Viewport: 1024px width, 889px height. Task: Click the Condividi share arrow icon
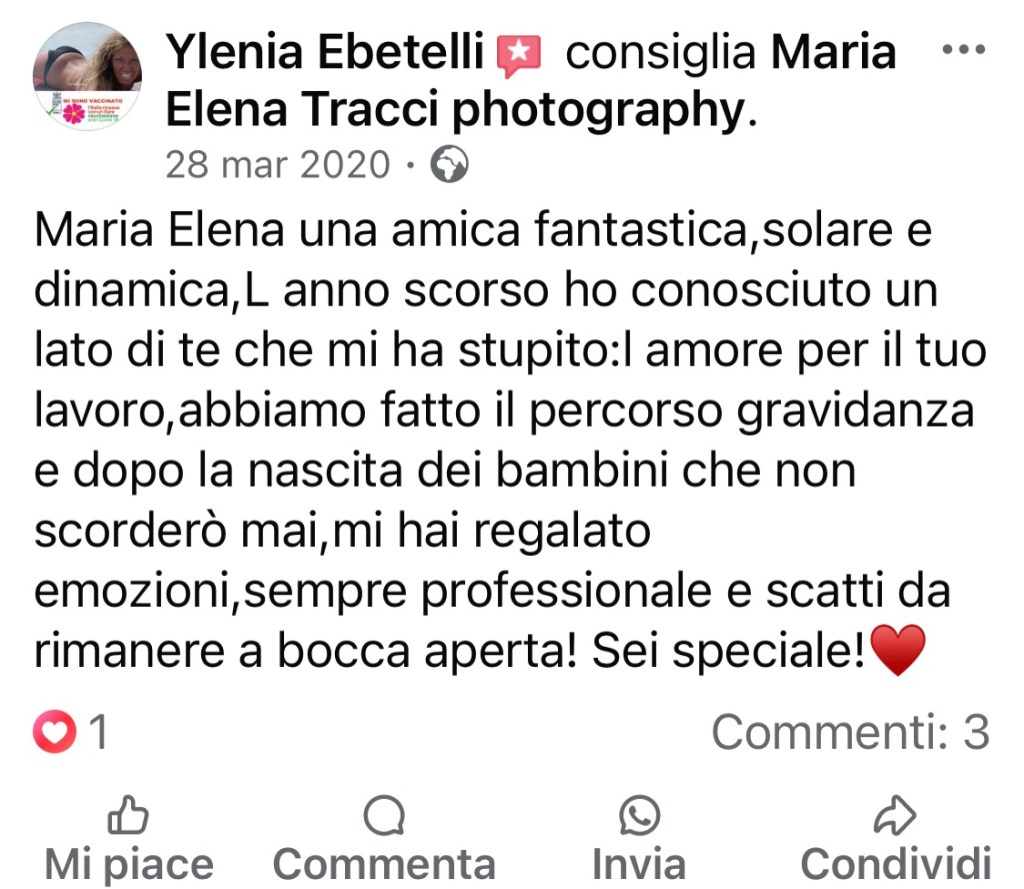tap(895, 815)
